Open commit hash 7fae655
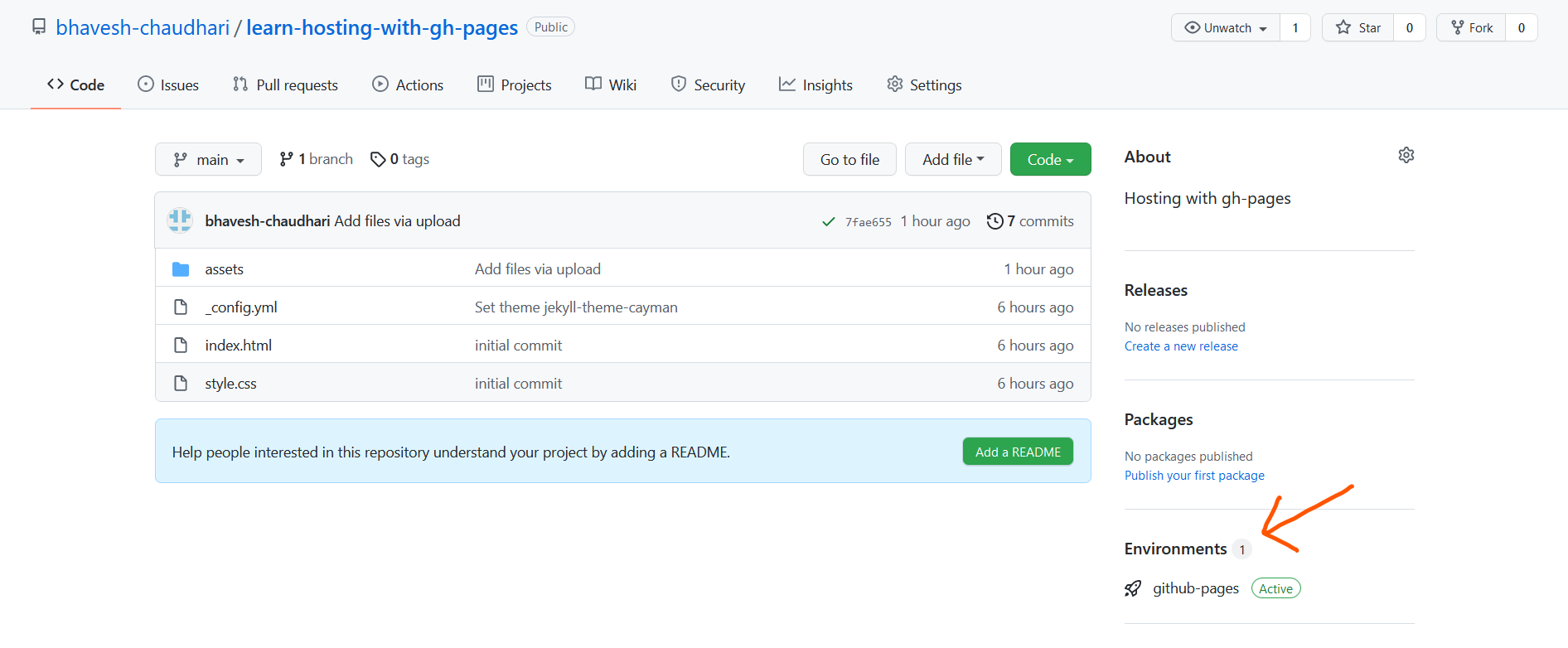Viewport: 1568px width, 648px height. pyautogui.click(x=868, y=221)
